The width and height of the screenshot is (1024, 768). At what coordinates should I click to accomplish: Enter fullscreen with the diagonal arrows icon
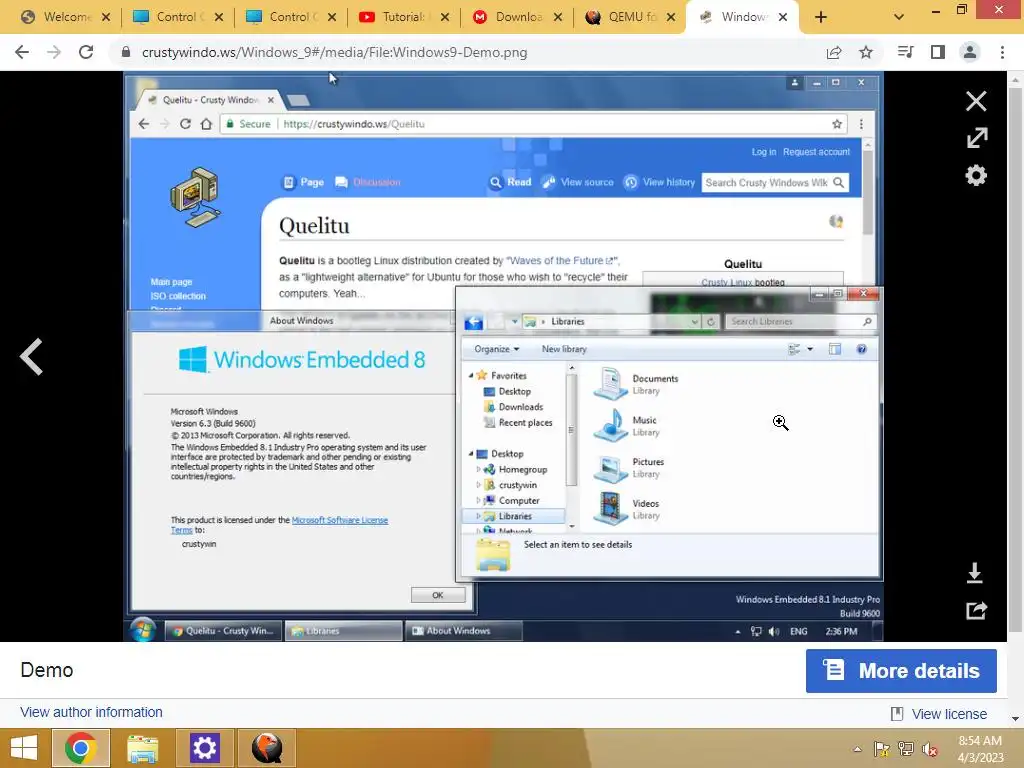pos(976,138)
